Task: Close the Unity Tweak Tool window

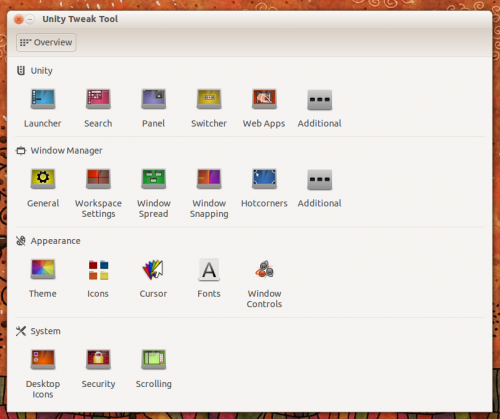Action: click(19, 19)
